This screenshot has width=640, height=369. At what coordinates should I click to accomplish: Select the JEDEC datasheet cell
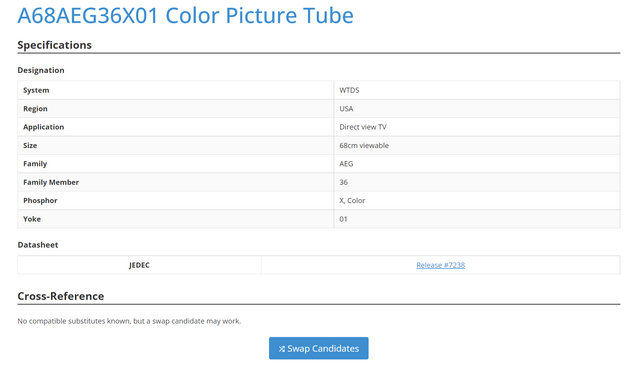pos(139,265)
